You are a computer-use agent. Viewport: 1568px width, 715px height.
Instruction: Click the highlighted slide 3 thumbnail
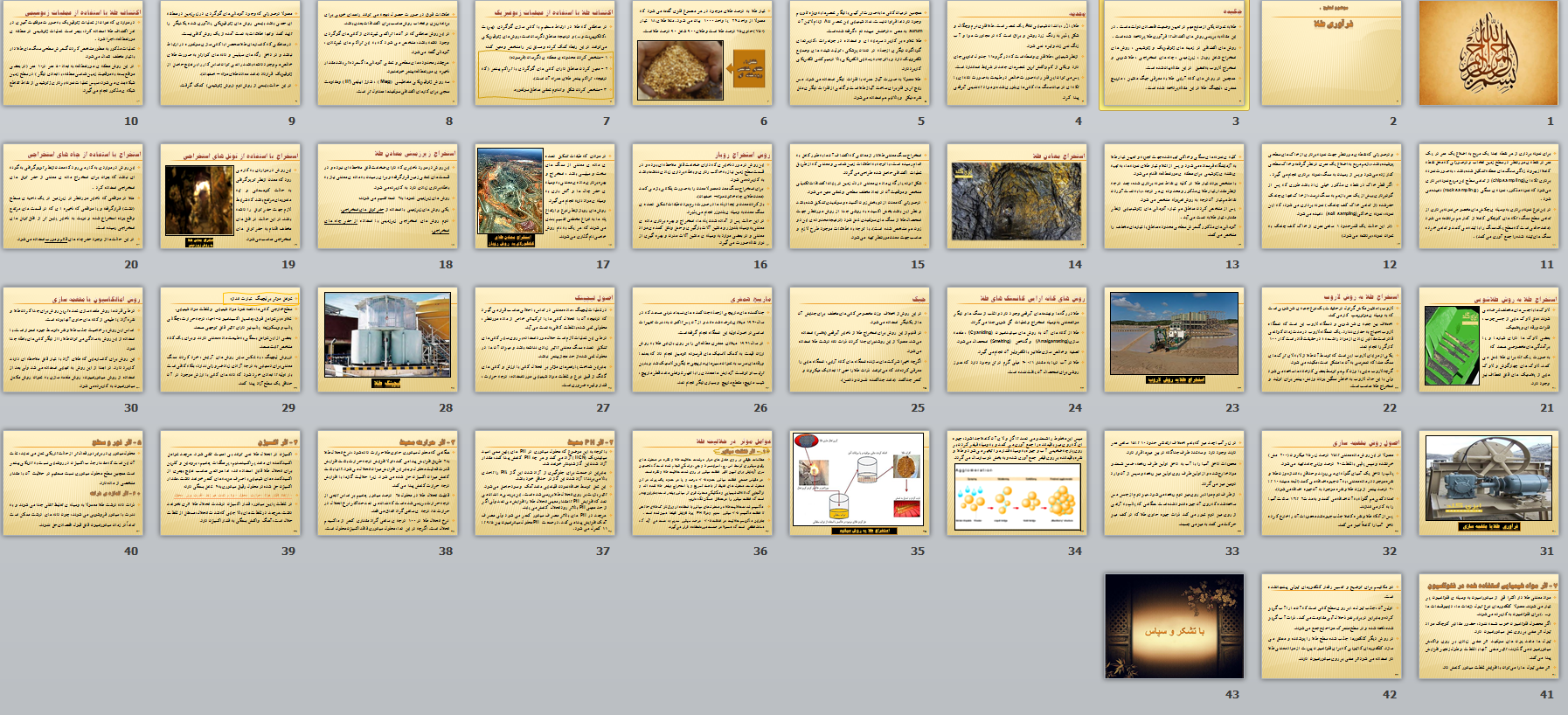tap(1174, 53)
